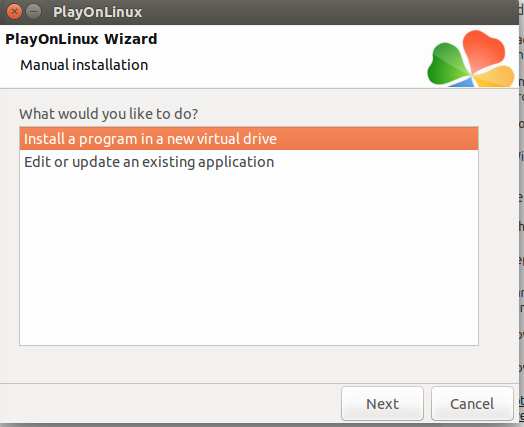Screen dimensions: 524x427
Task: Minimize the PlayOnLinux window
Action: tap(33, 12)
